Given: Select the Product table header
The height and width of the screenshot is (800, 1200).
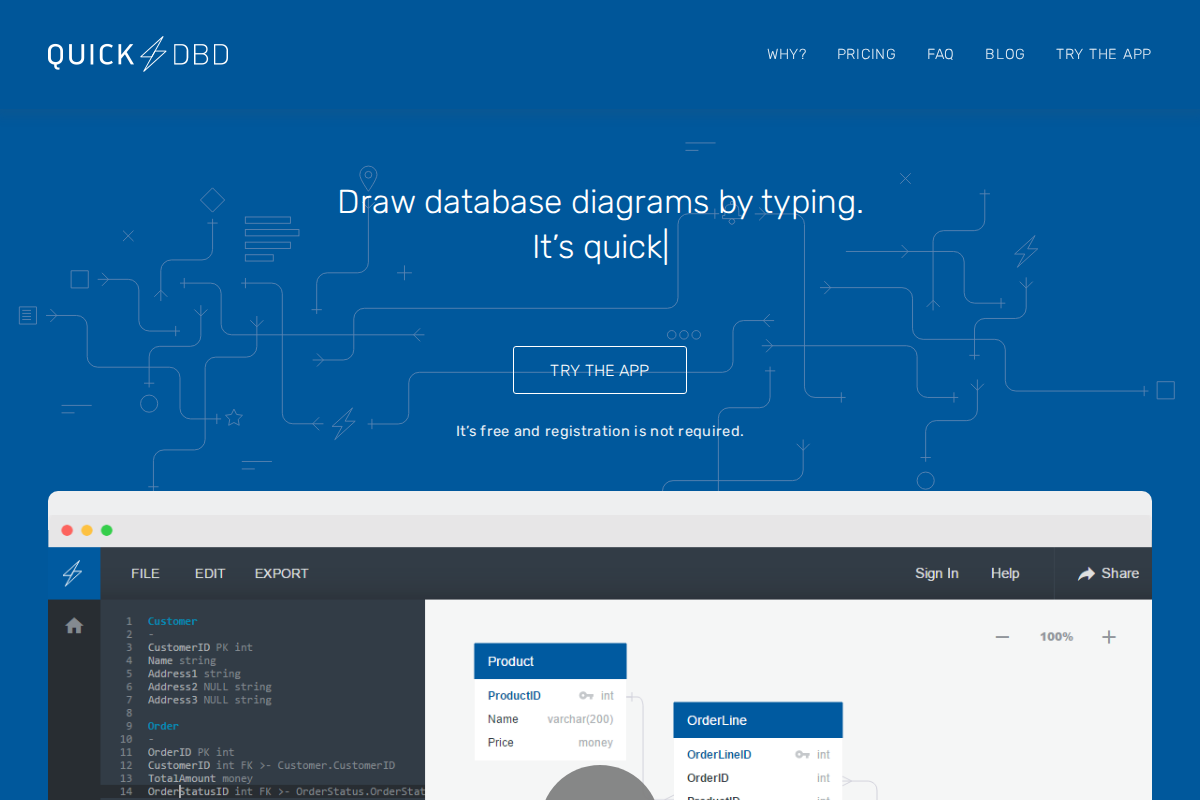Looking at the screenshot, I should tap(550, 661).
